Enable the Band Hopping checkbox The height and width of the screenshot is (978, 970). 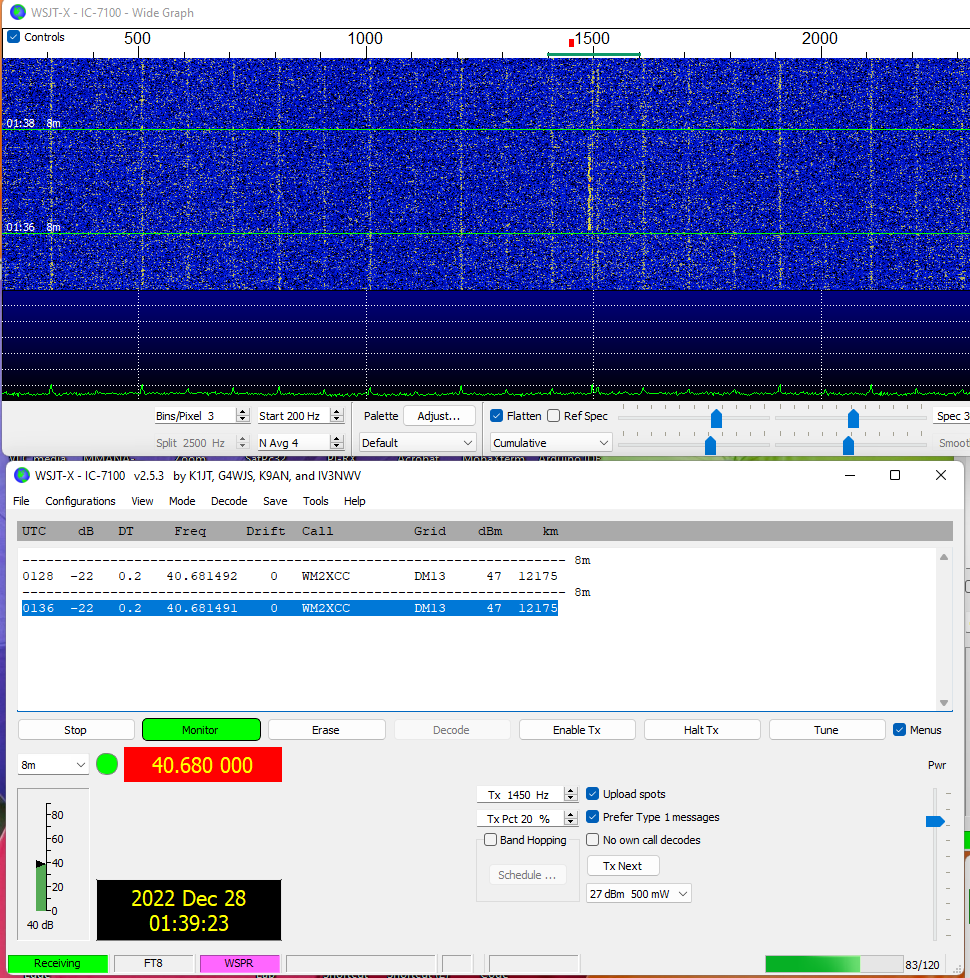point(490,840)
